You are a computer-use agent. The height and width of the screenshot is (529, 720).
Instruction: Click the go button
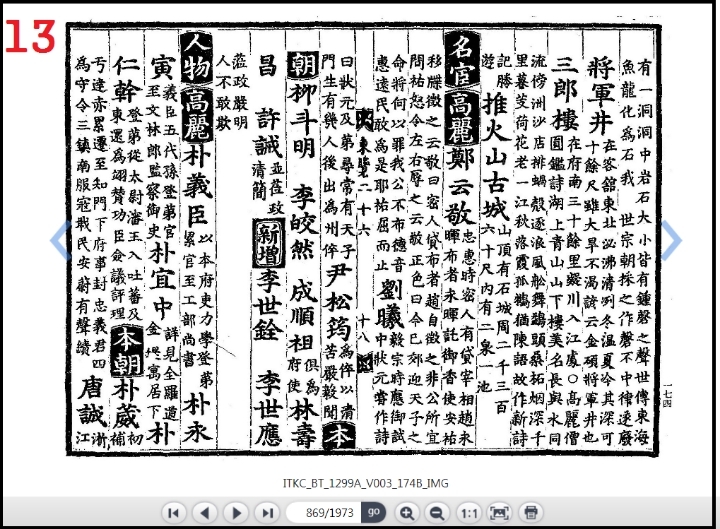(374, 512)
